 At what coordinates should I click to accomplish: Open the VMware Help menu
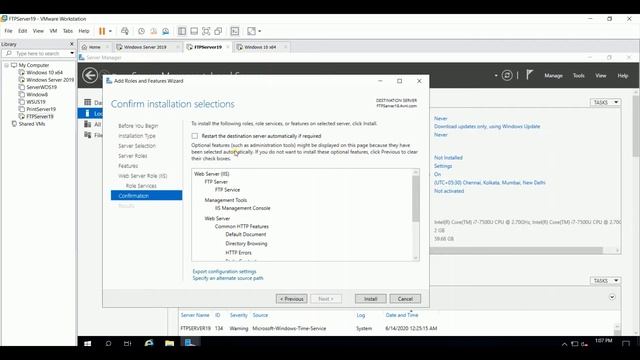(84, 31)
